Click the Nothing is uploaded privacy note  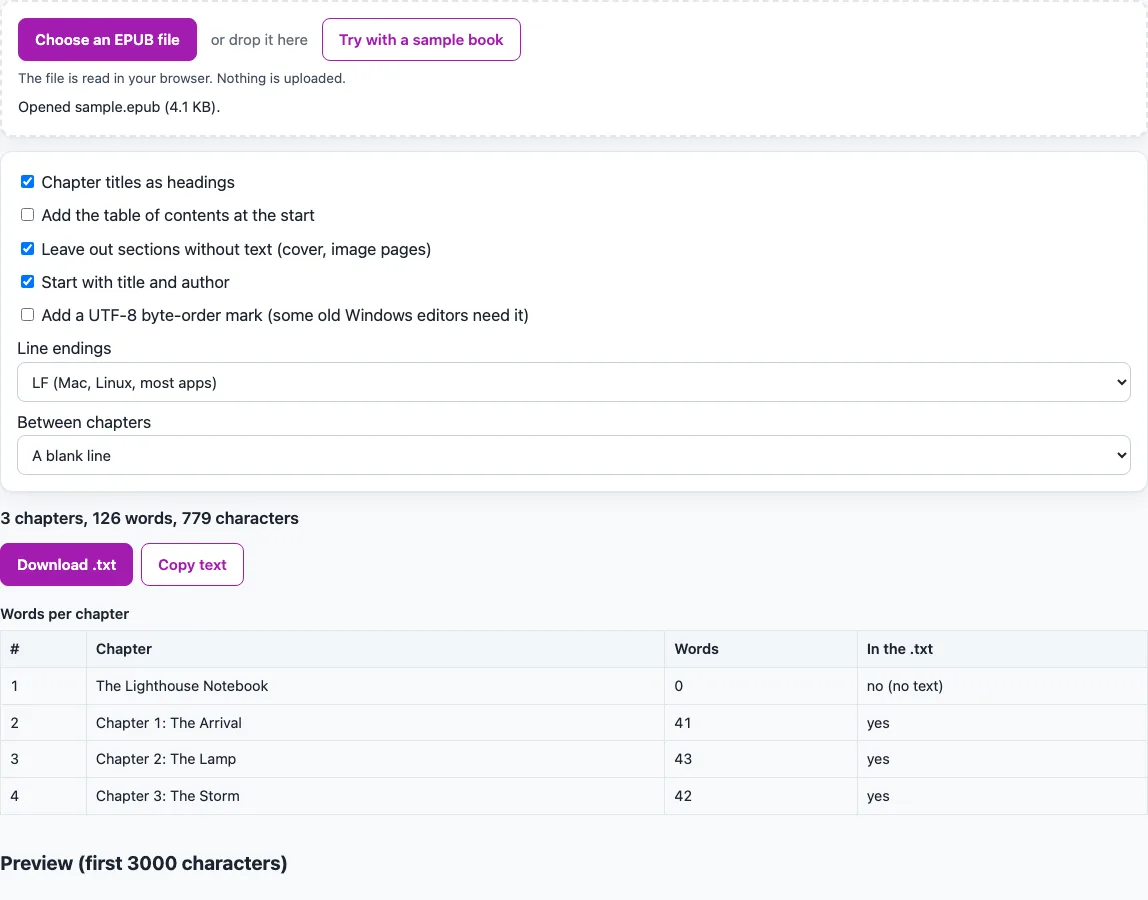(x=182, y=78)
